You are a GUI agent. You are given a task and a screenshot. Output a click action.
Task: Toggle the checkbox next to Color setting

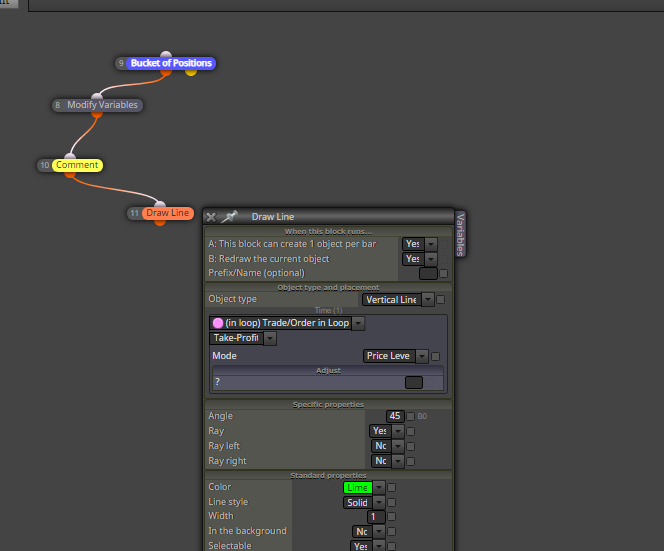pos(392,488)
